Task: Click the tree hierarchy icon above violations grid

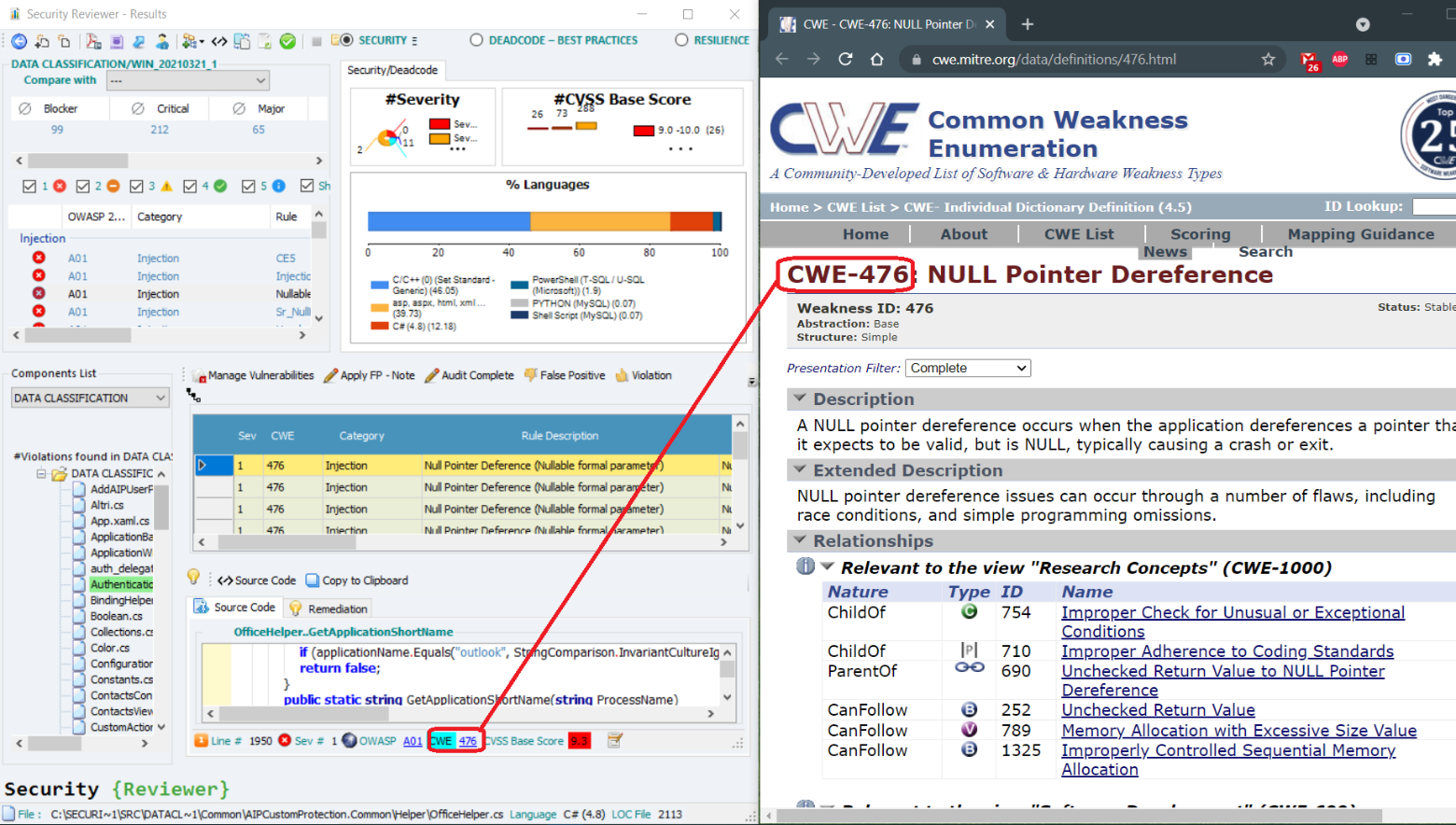Action: pyautogui.click(x=193, y=396)
